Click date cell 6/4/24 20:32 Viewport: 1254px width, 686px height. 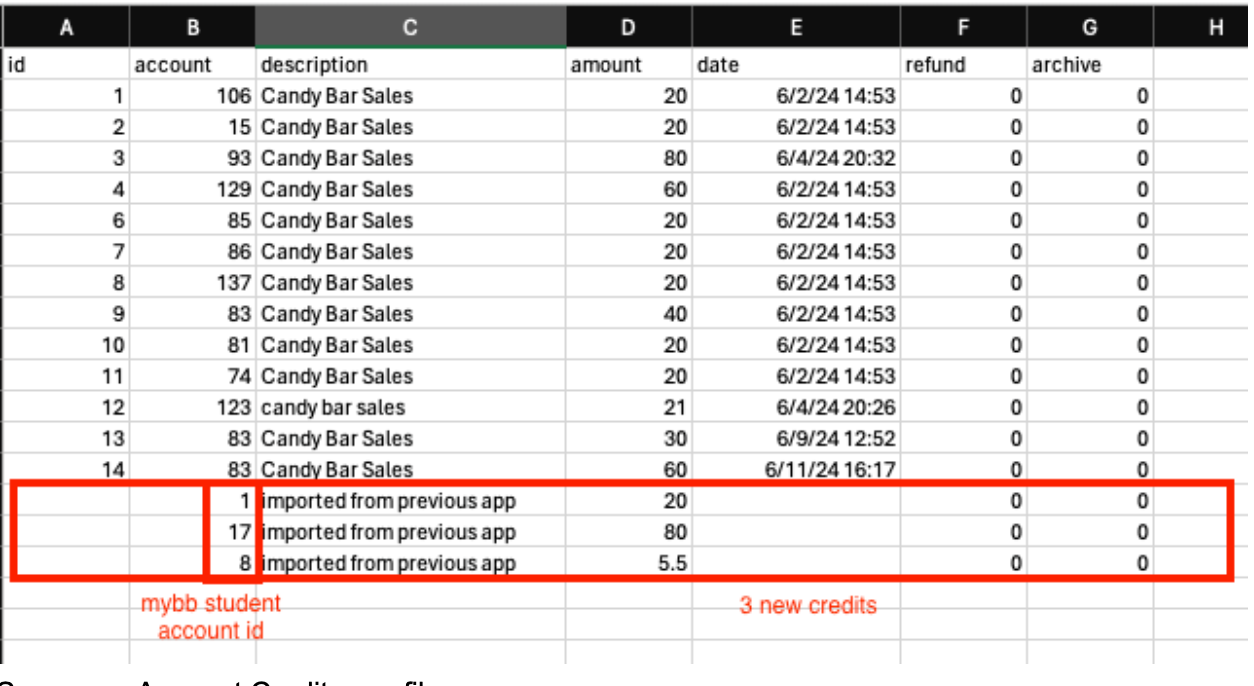click(x=796, y=158)
